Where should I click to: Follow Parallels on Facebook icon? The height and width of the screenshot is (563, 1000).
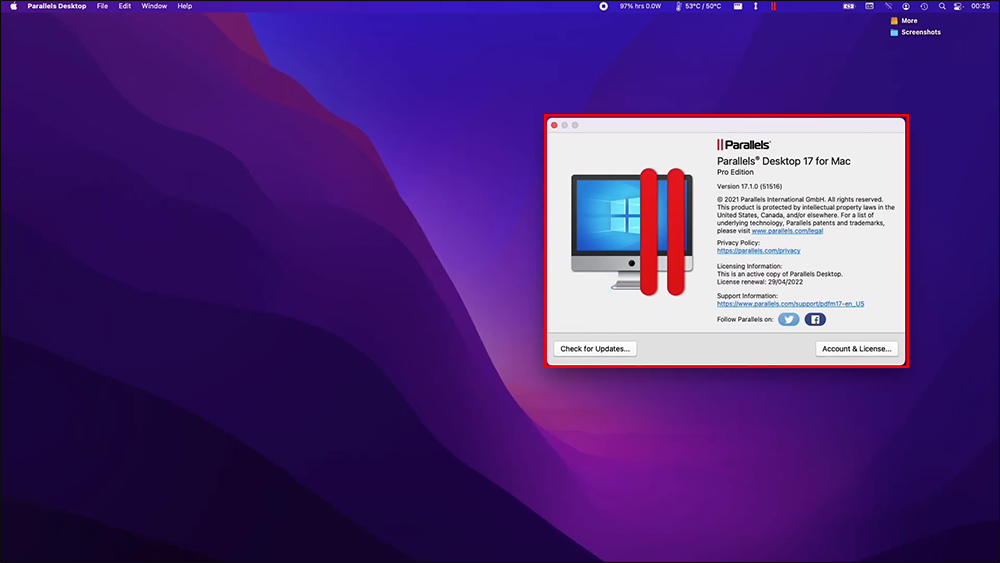click(815, 319)
